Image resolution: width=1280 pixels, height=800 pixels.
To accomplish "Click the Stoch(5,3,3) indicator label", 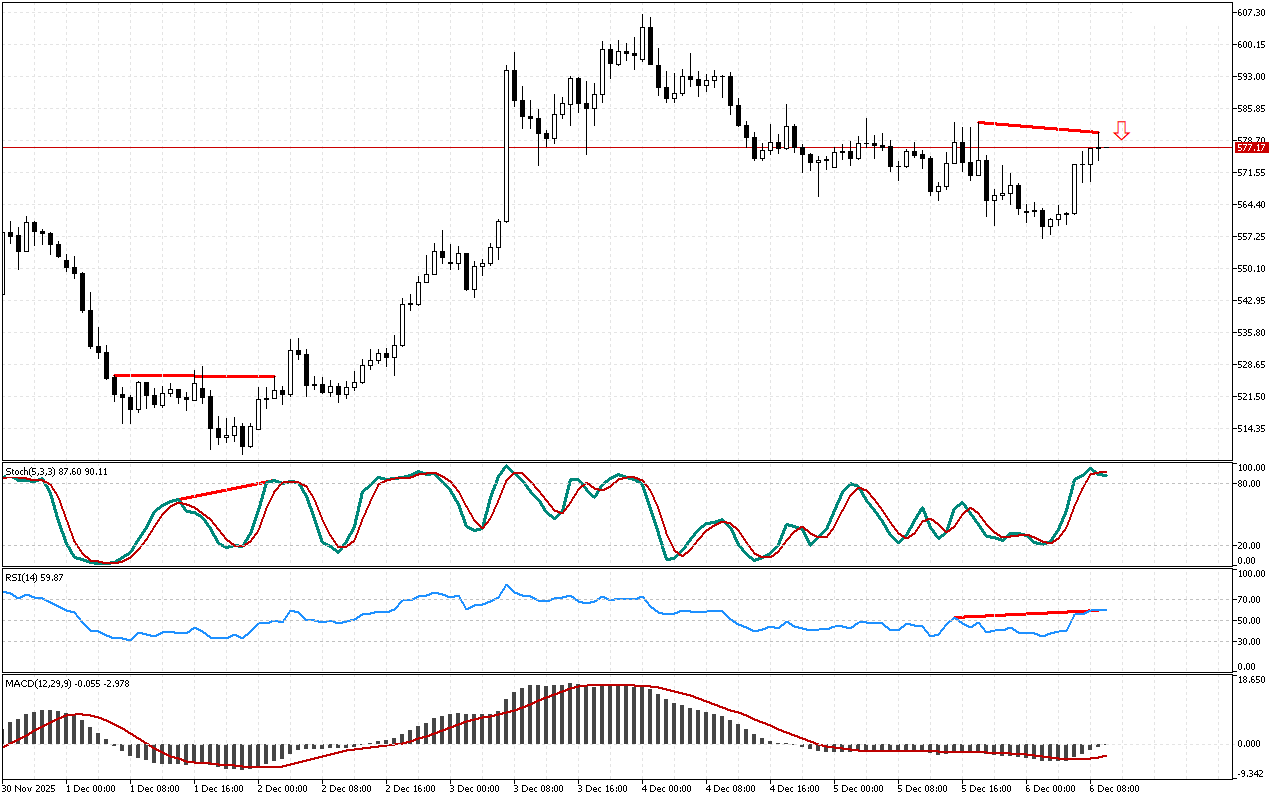I will click(56, 470).
